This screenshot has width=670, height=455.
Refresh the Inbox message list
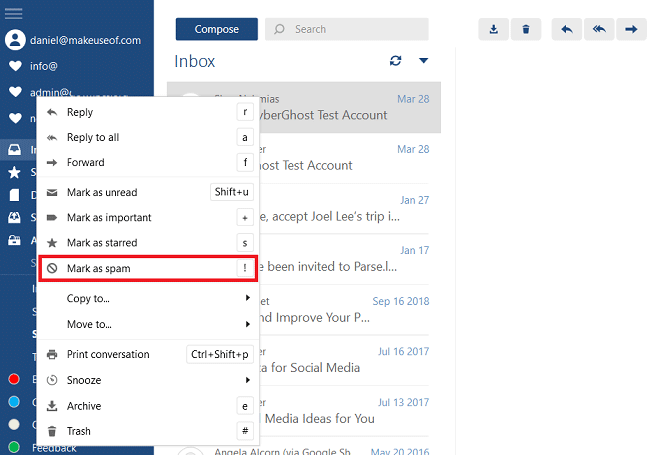396,61
